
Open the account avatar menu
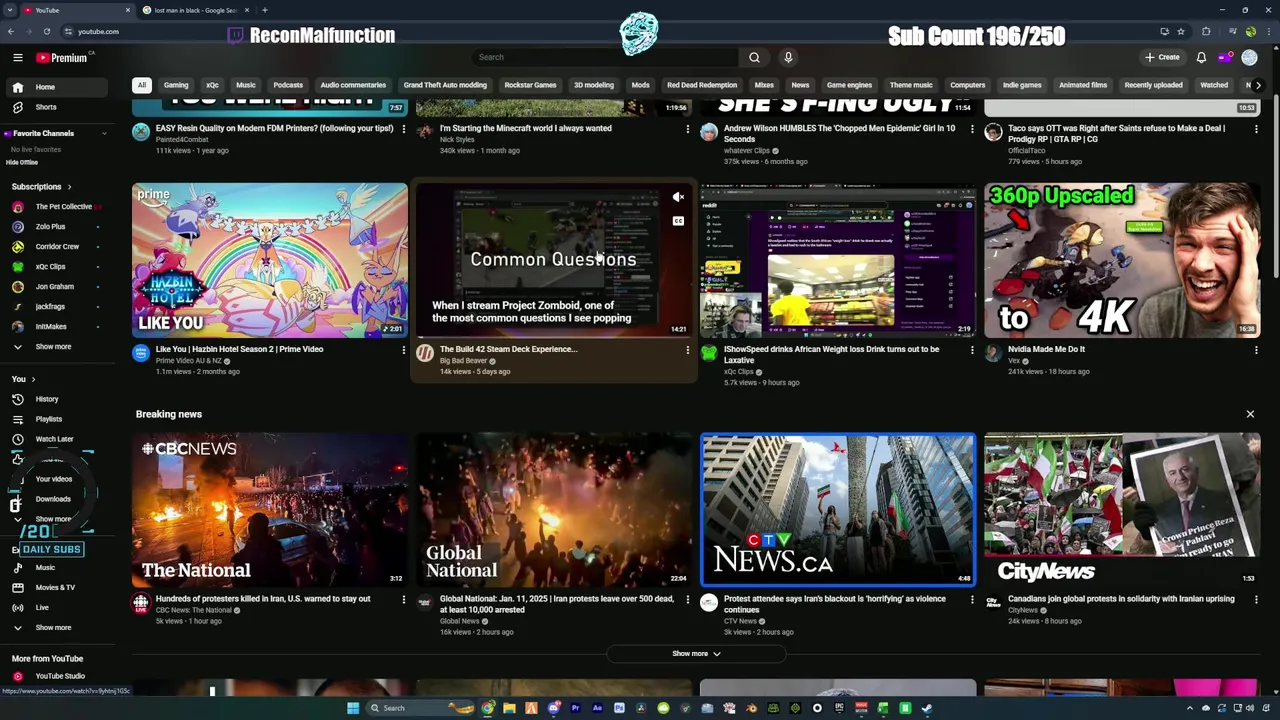[x=1249, y=57]
